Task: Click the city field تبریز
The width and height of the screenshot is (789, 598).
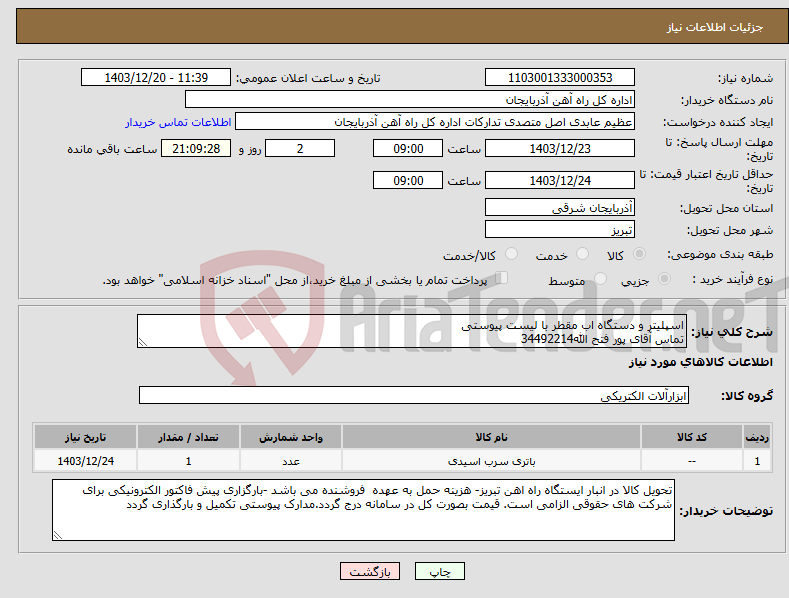Action: 560,230
